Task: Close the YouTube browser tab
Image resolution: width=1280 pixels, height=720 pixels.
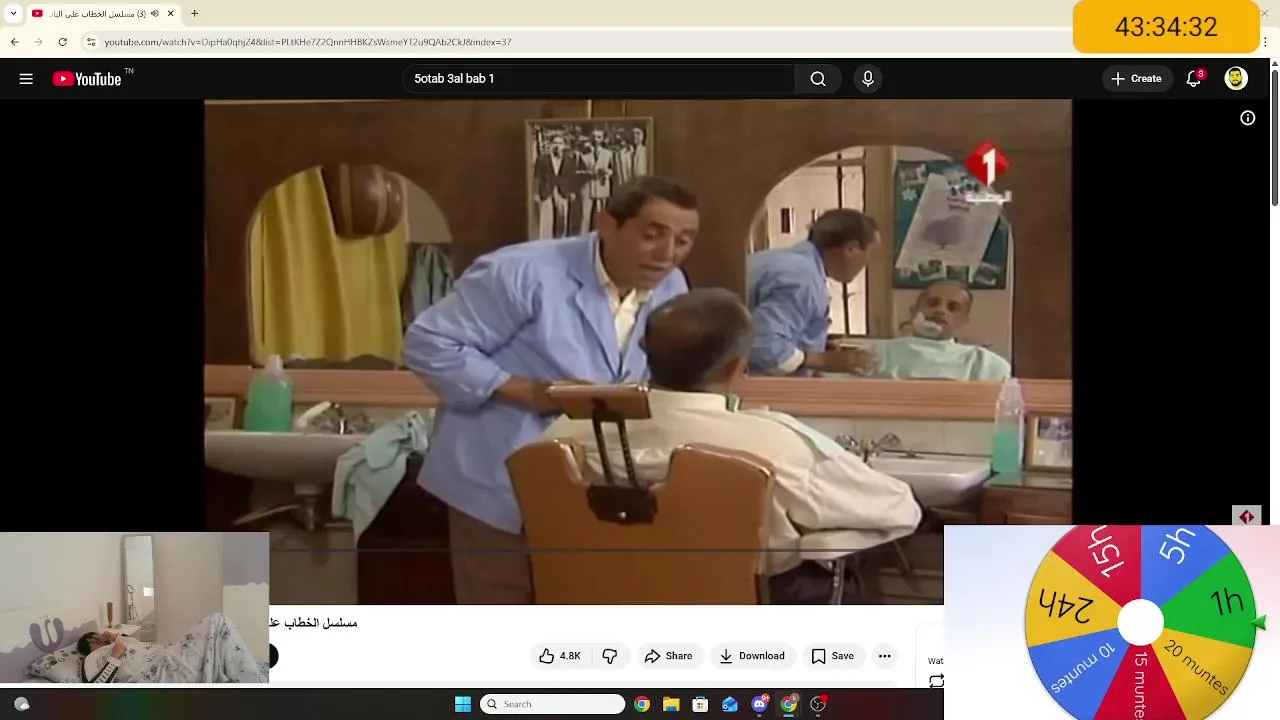Action: coord(170,14)
